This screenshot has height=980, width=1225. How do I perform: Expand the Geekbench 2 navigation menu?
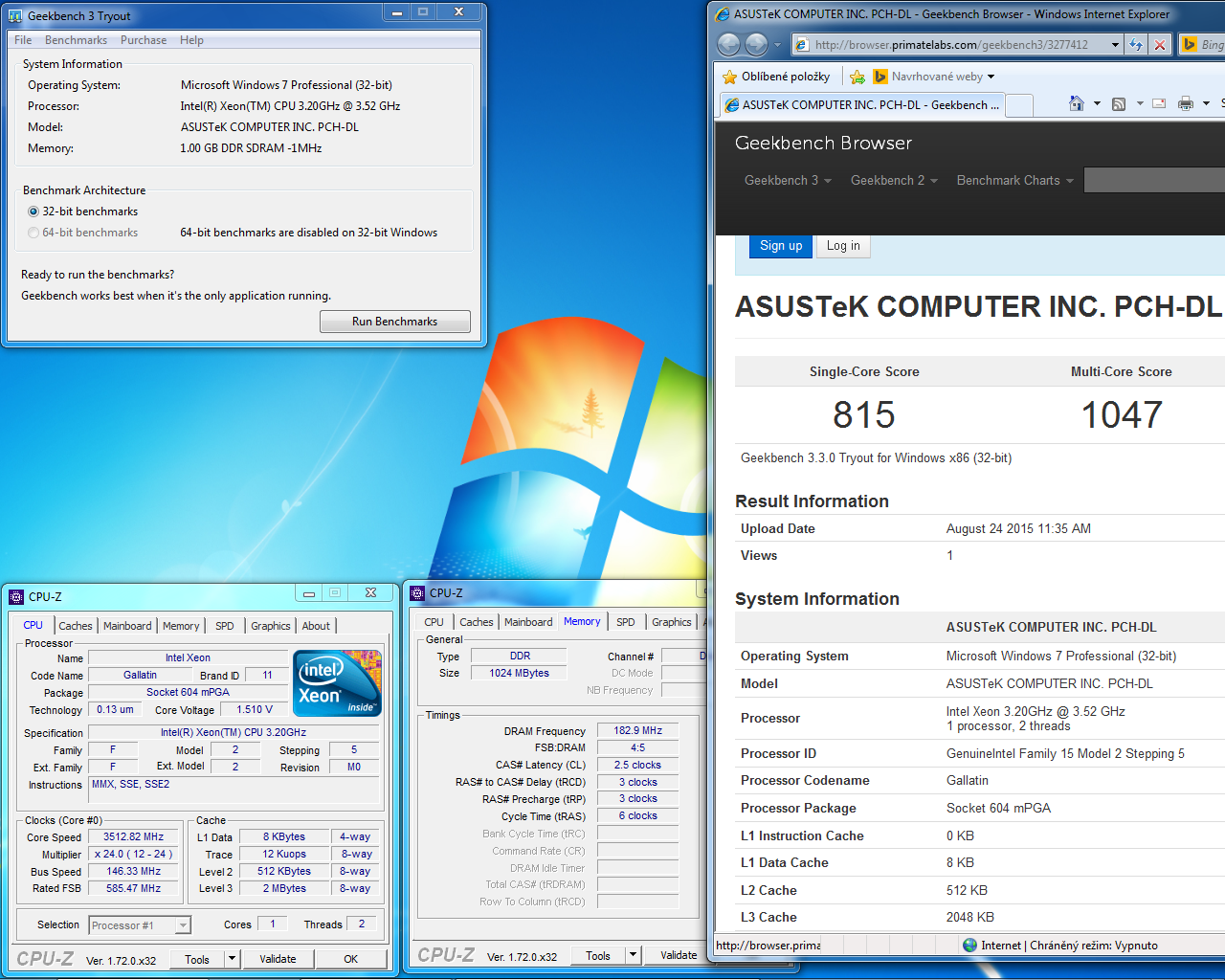[894, 180]
